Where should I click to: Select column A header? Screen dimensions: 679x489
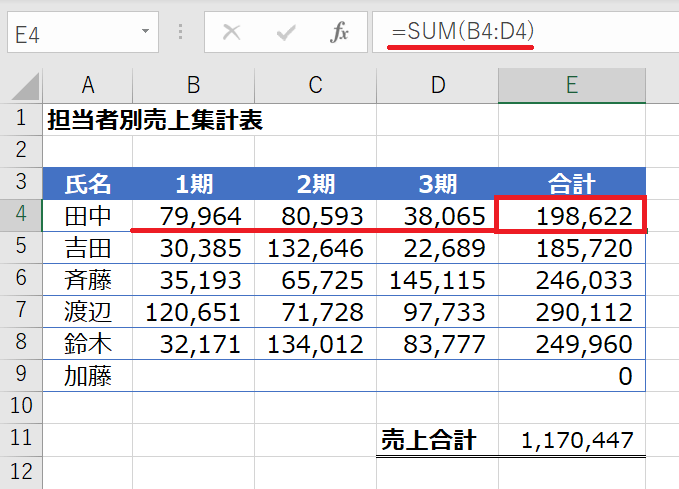(88, 85)
